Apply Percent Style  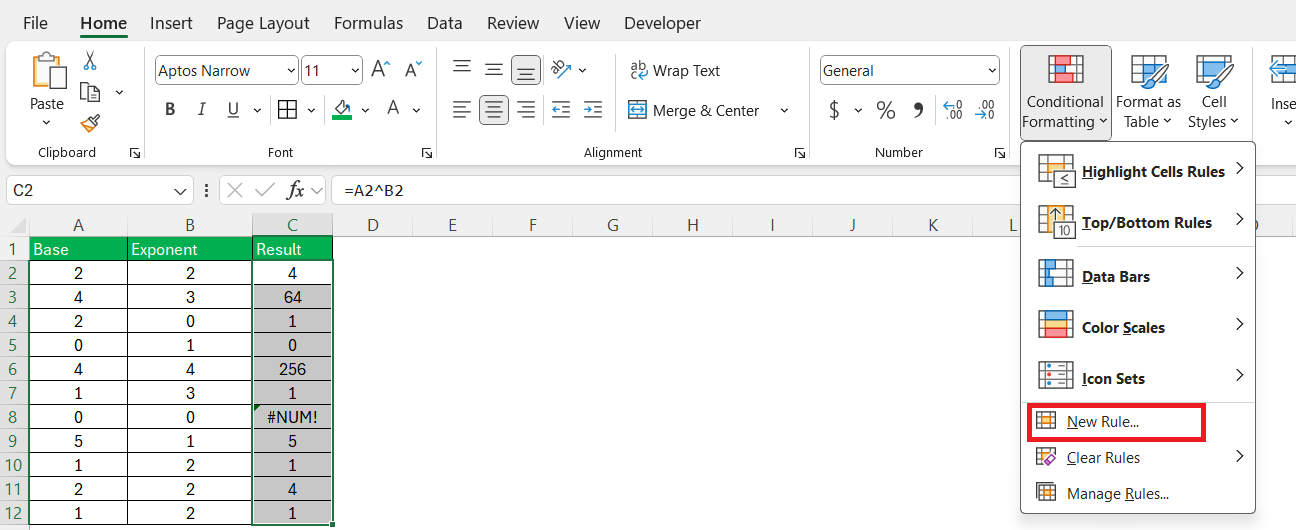pos(886,110)
